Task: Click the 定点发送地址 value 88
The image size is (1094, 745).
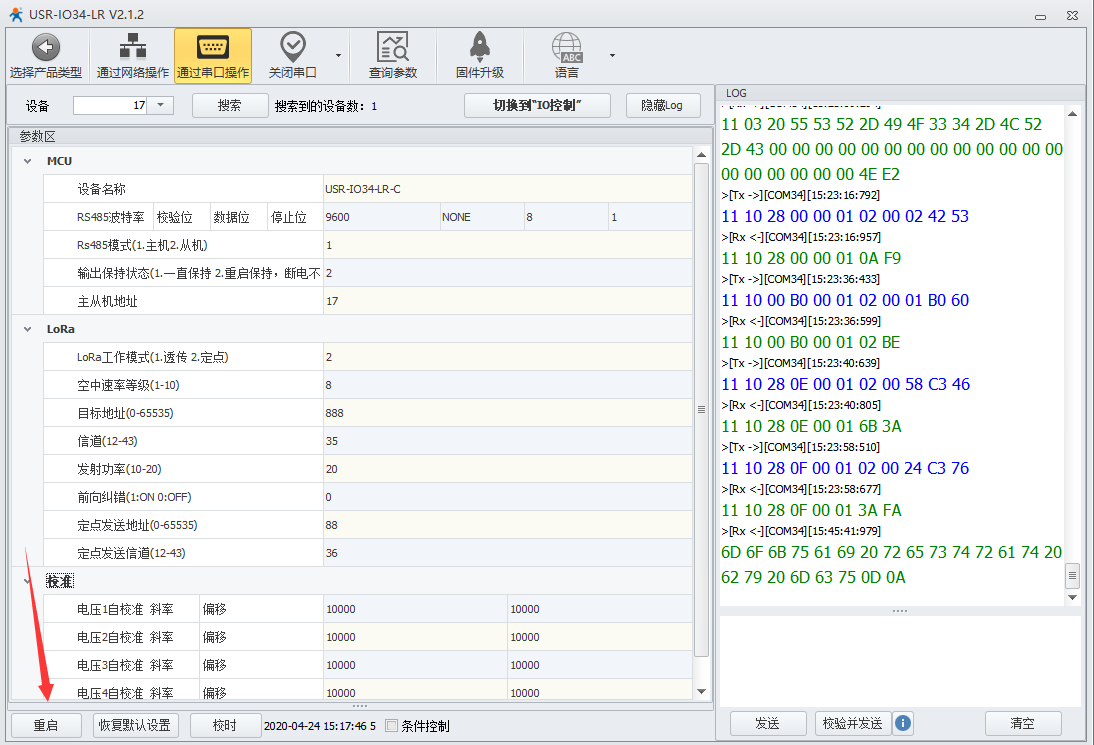Action: tap(508, 525)
